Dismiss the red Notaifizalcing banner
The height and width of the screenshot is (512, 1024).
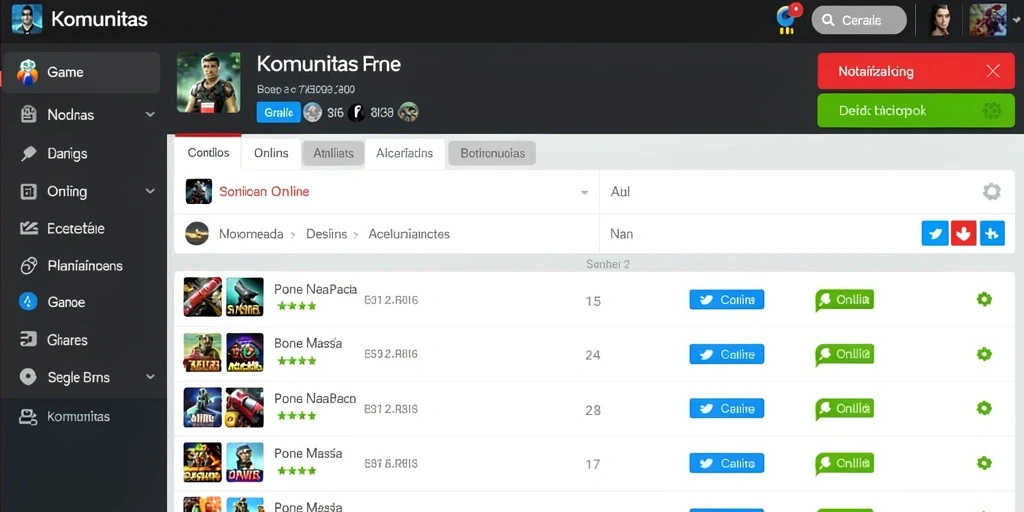coord(993,71)
